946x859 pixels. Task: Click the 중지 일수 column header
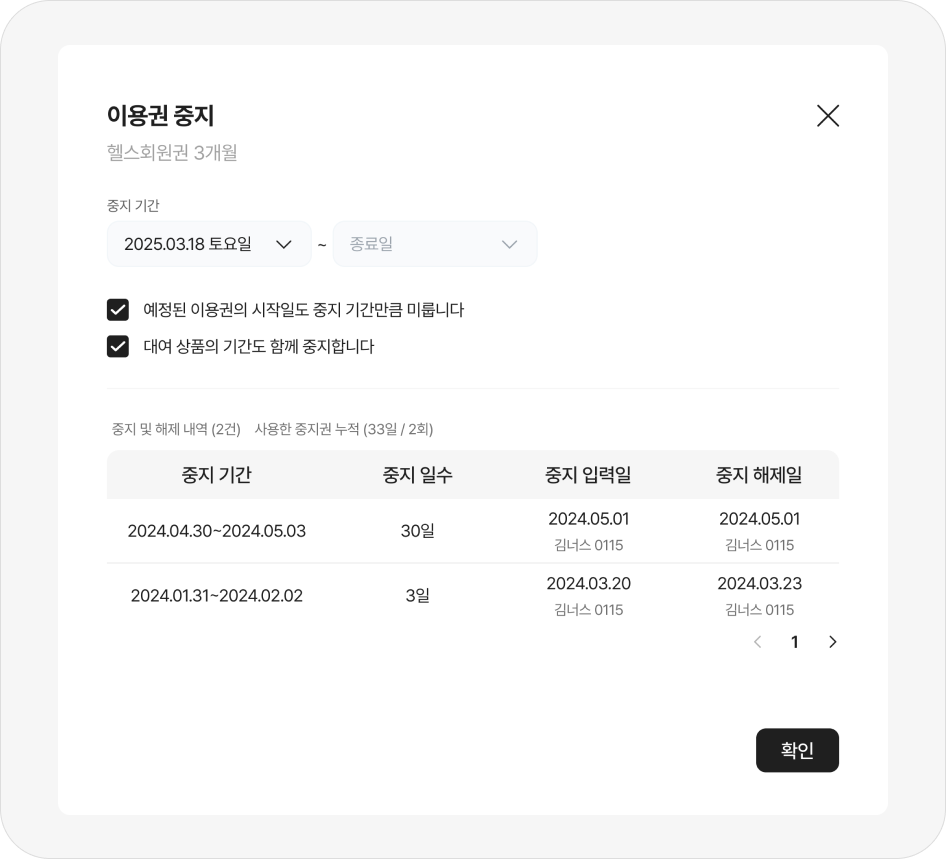click(x=417, y=475)
